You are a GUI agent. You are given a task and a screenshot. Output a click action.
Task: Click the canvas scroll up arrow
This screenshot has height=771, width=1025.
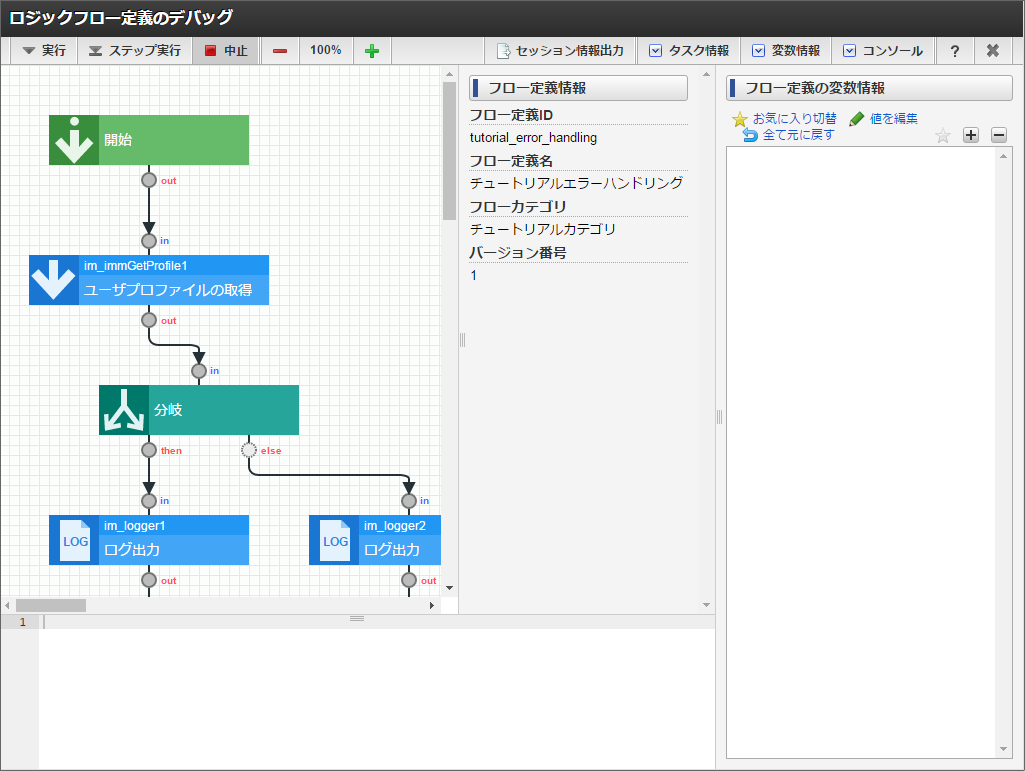point(449,75)
